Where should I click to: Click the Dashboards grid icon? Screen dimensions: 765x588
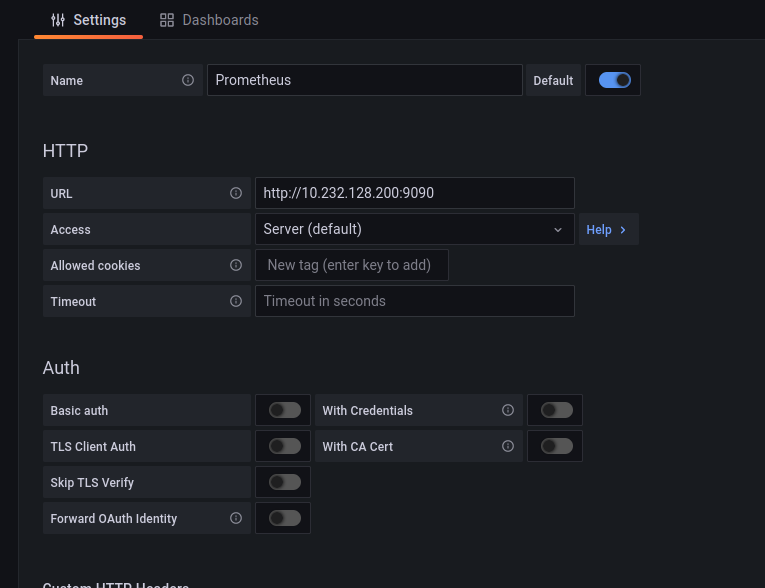coord(167,20)
